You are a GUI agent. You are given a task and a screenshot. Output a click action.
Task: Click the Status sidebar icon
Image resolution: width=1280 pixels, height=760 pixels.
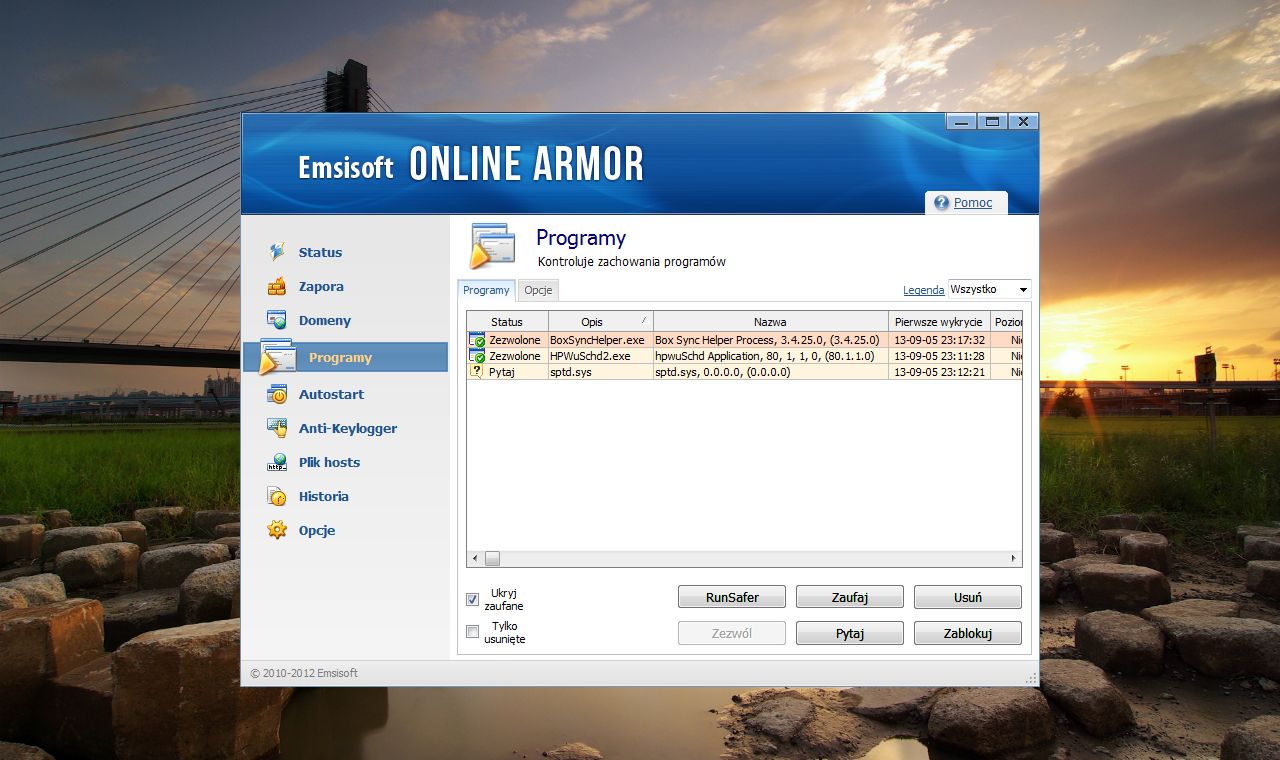tap(277, 252)
